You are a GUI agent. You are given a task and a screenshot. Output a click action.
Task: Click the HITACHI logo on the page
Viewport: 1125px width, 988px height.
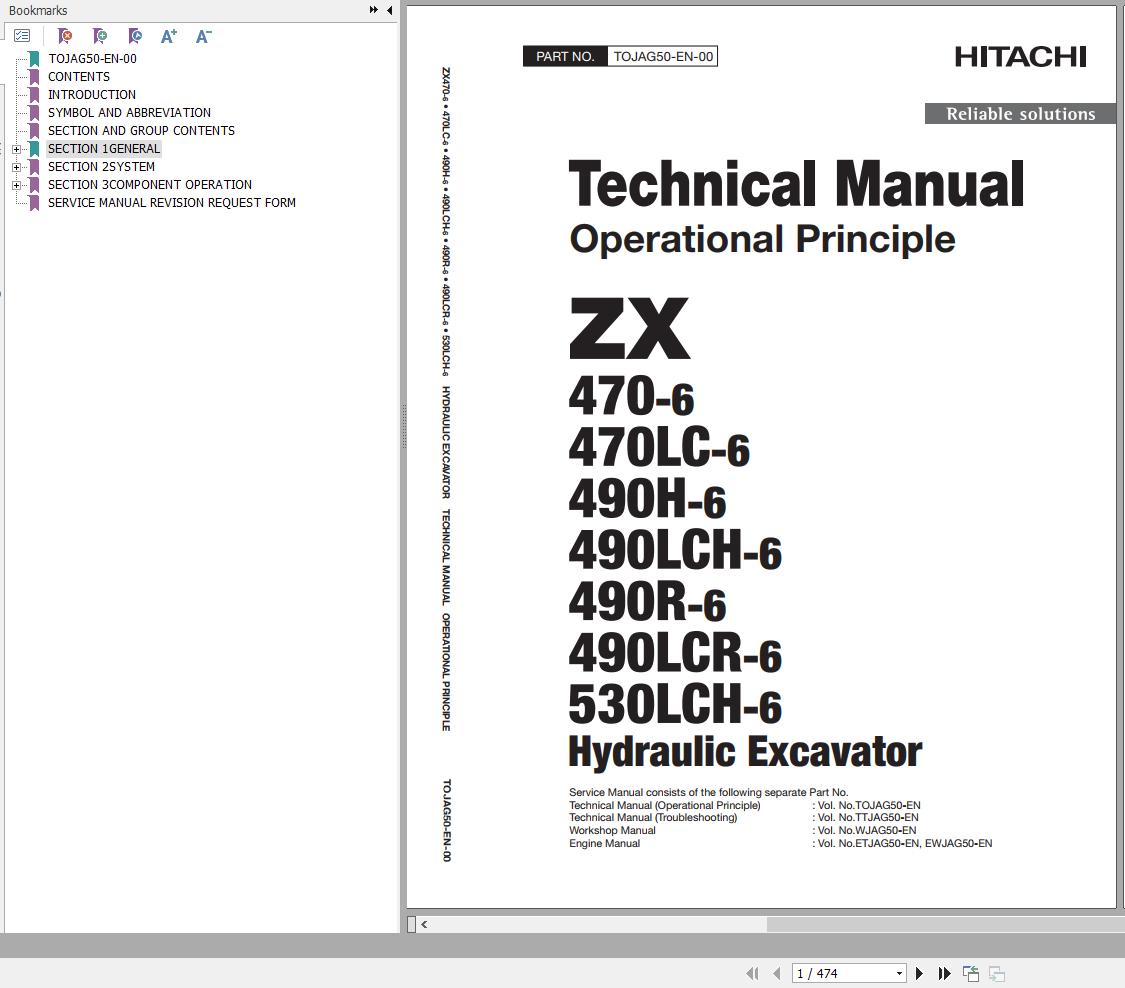(x=1020, y=57)
